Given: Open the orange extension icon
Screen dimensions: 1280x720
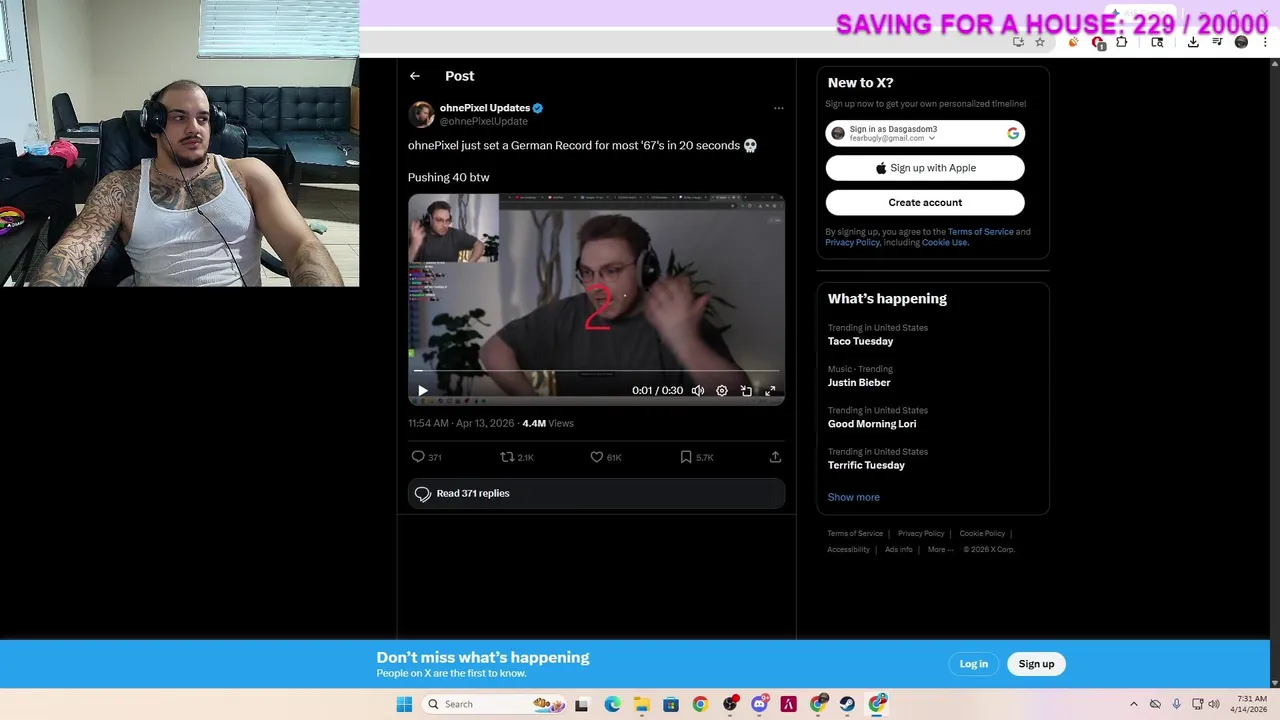Looking at the screenshot, I should tap(1074, 42).
